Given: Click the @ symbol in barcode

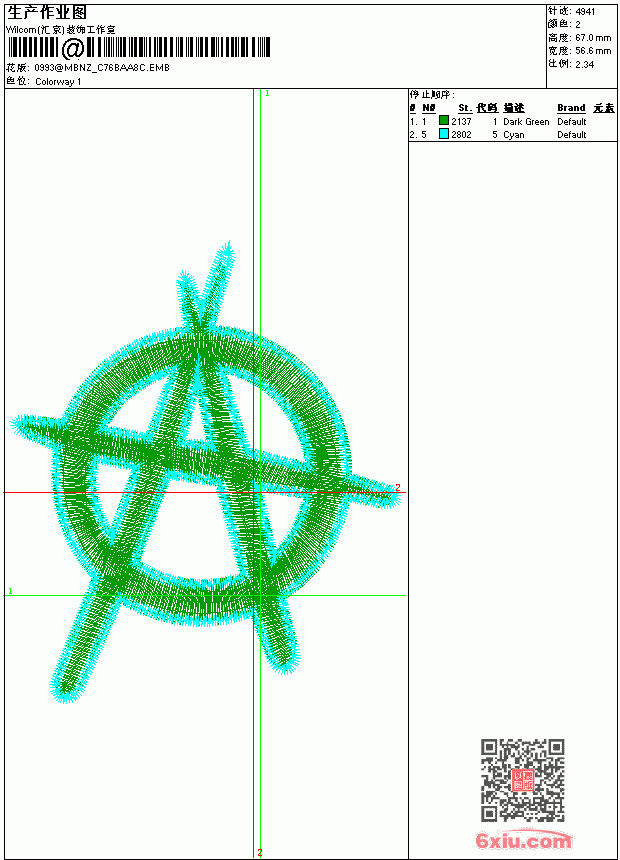Looking at the screenshot, I should 72,48.
